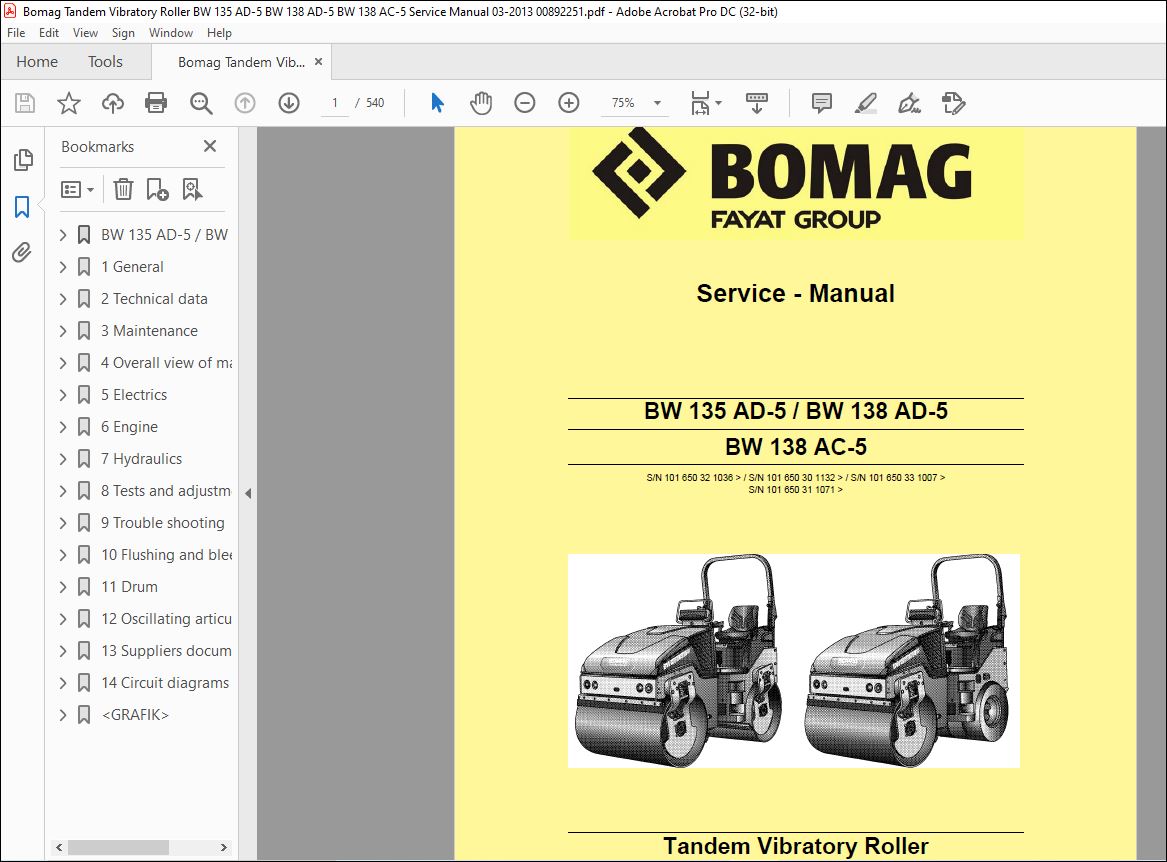Add a comment sticky note

822,103
